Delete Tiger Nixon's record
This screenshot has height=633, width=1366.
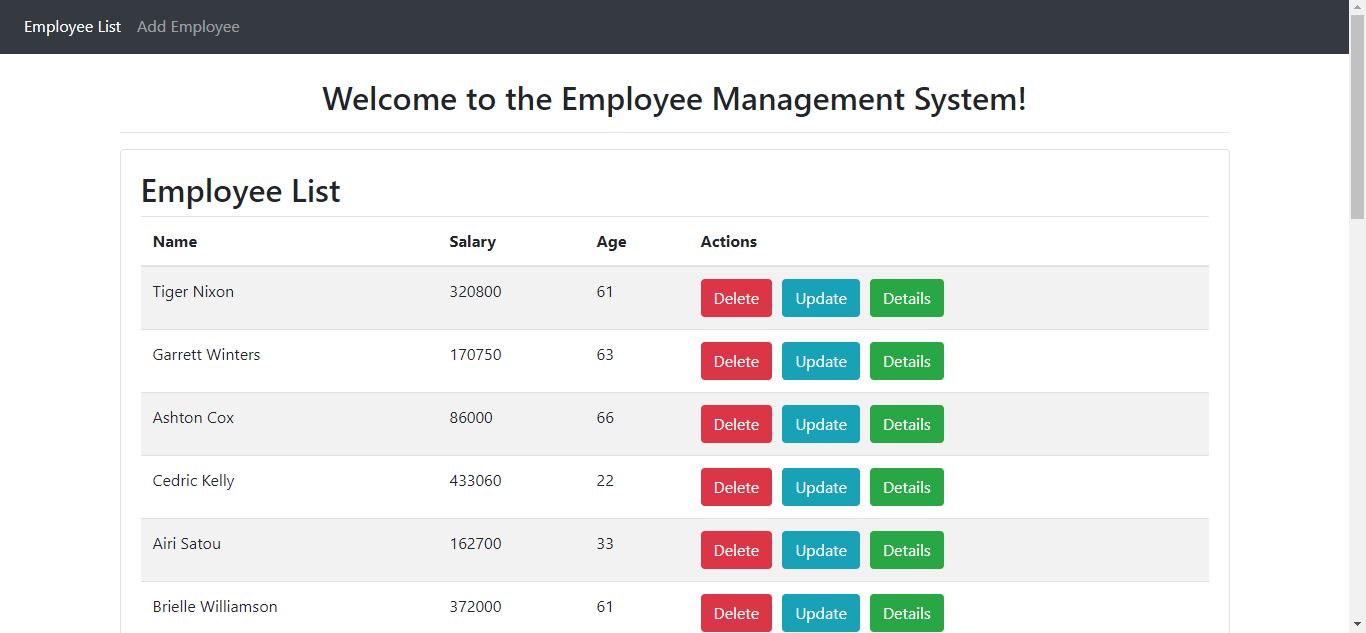[736, 298]
